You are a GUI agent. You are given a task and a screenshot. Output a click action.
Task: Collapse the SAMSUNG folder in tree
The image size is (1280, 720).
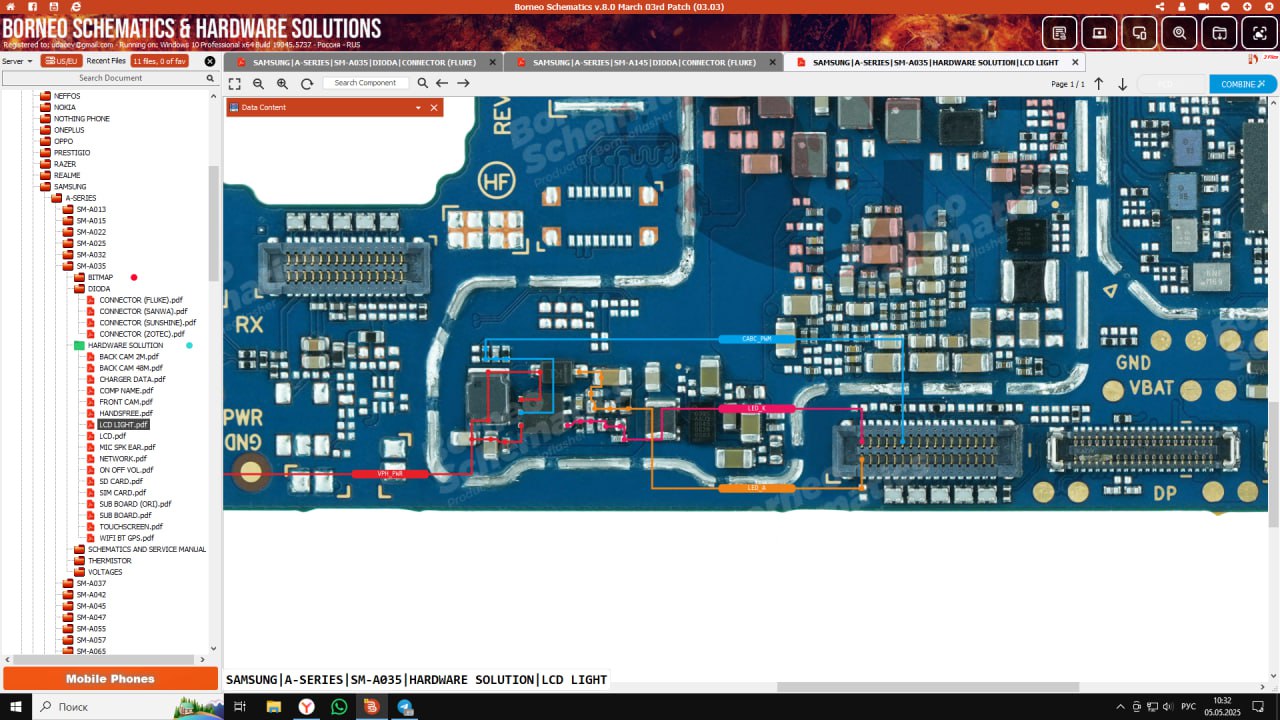click(45, 187)
